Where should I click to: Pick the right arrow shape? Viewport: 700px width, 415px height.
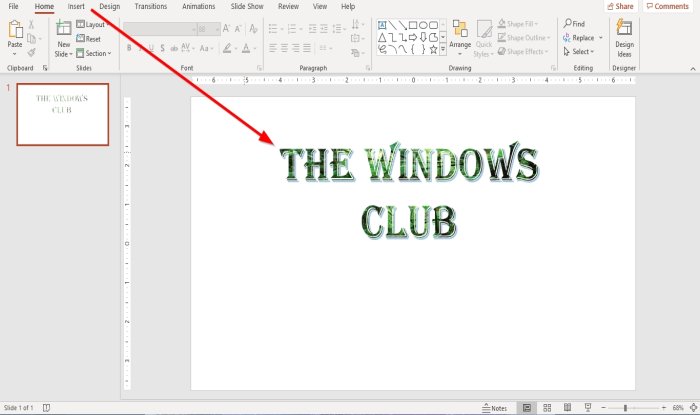[x=413, y=37]
